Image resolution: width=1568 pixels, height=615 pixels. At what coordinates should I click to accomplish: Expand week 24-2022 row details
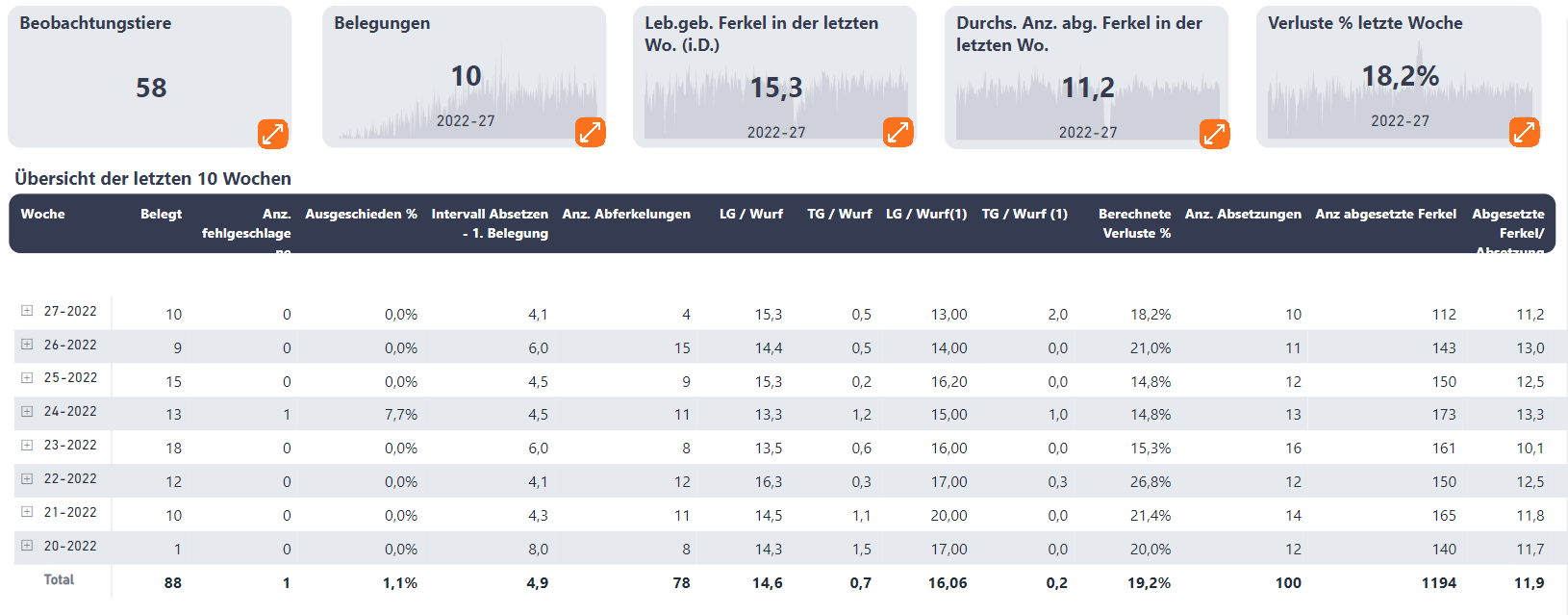27,411
